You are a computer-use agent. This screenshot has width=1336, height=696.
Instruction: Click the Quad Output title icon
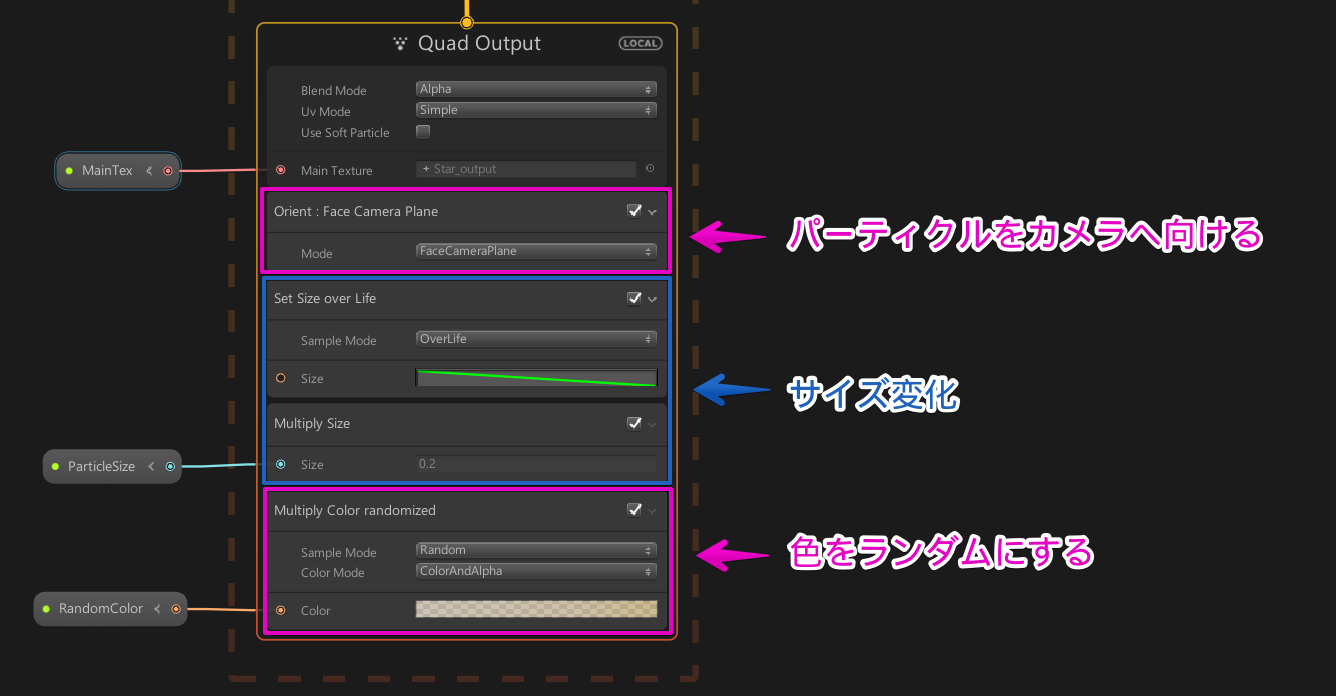pyautogui.click(x=400, y=43)
